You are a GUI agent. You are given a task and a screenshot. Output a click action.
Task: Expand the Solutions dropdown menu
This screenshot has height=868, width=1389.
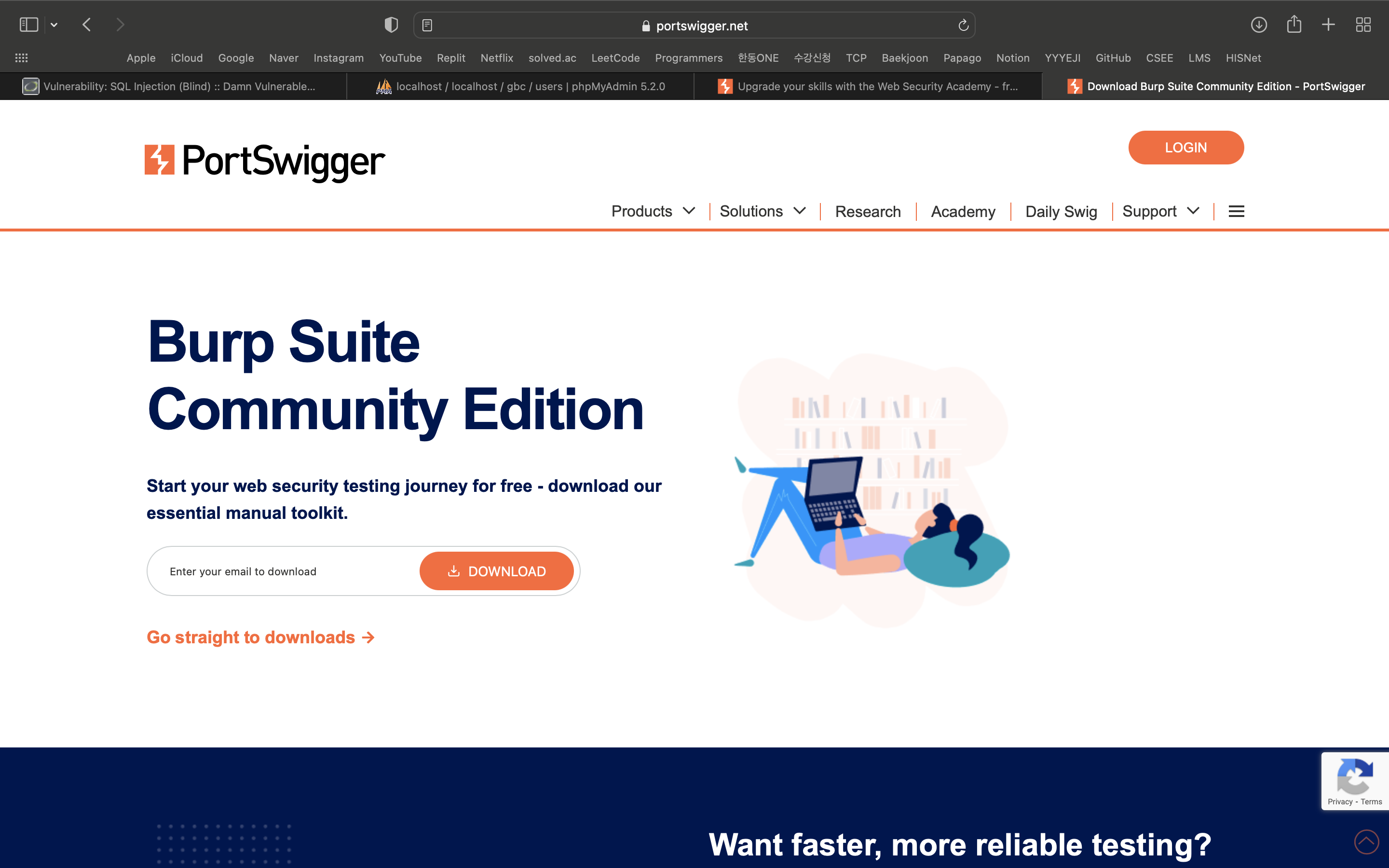point(762,211)
